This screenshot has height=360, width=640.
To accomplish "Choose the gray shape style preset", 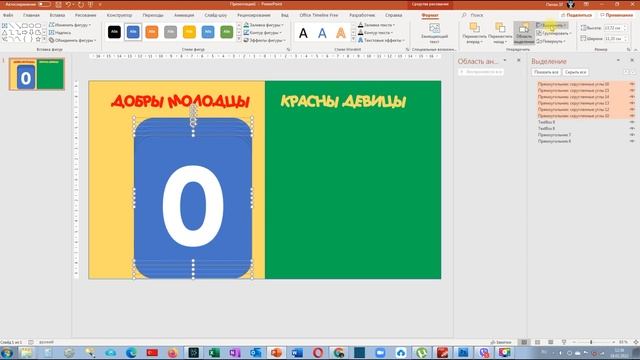I will click(171, 32).
